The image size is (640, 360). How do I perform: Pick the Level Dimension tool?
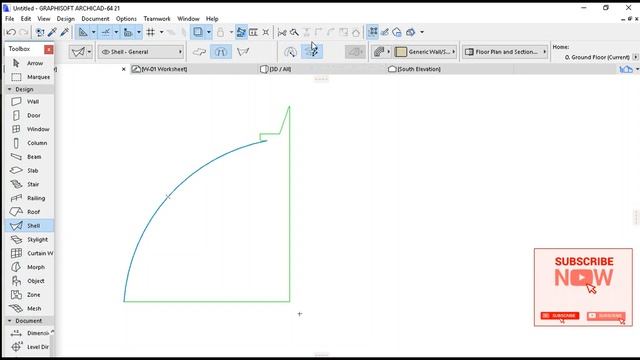pos(29,347)
